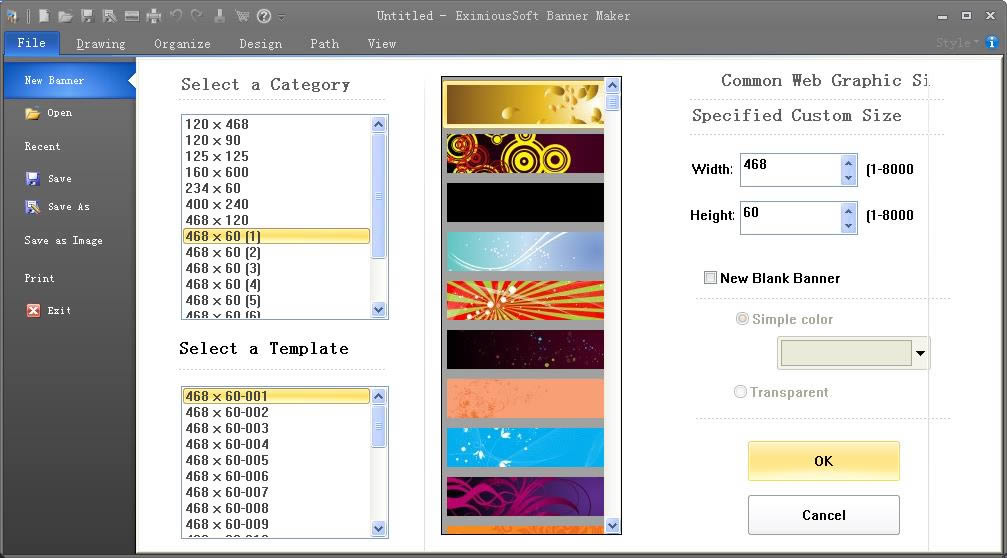This screenshot has height=558, width=1007.
Task: Open the Style dropdown at top right
Action: (958, 42)
